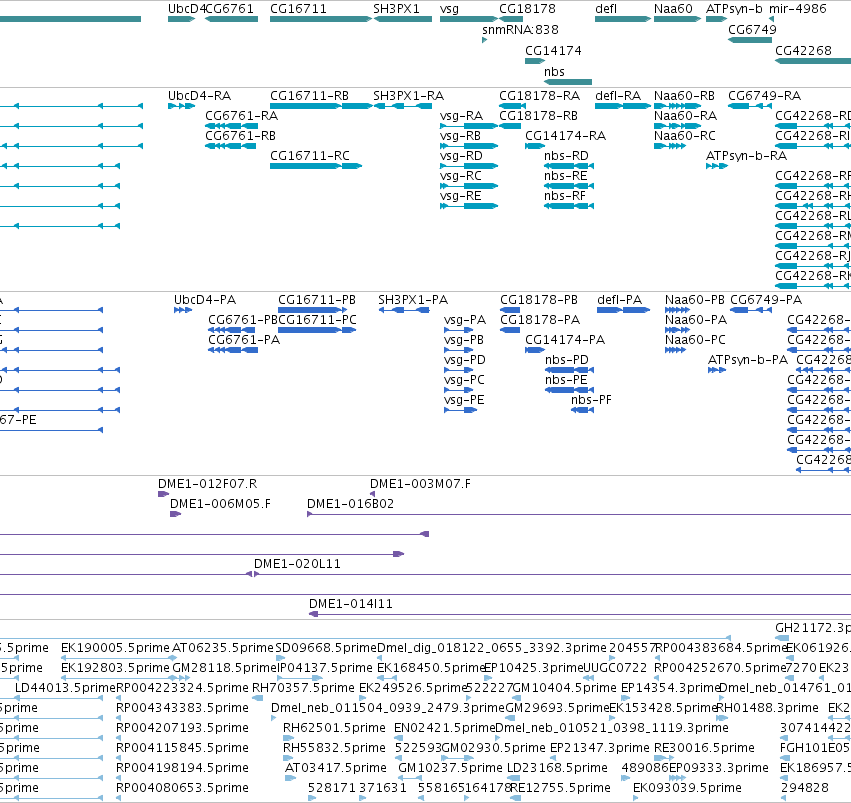Screen dimensions: 851x803
Task: Select the CG16711-PB protein feature
Action: [312, 310]
